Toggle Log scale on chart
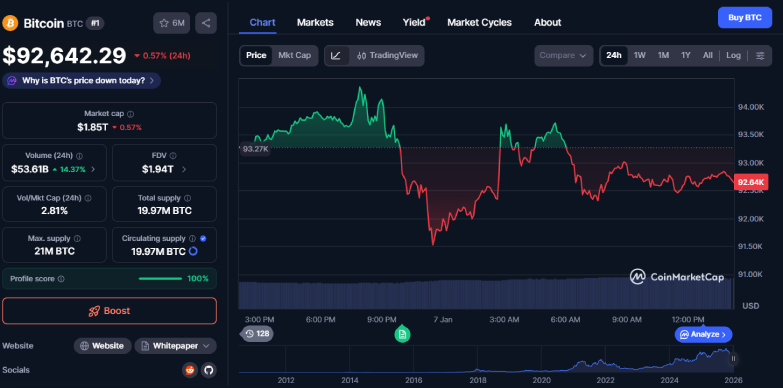Image resolution: width=783 pixels, height=388 pixels. coord(734,55)
